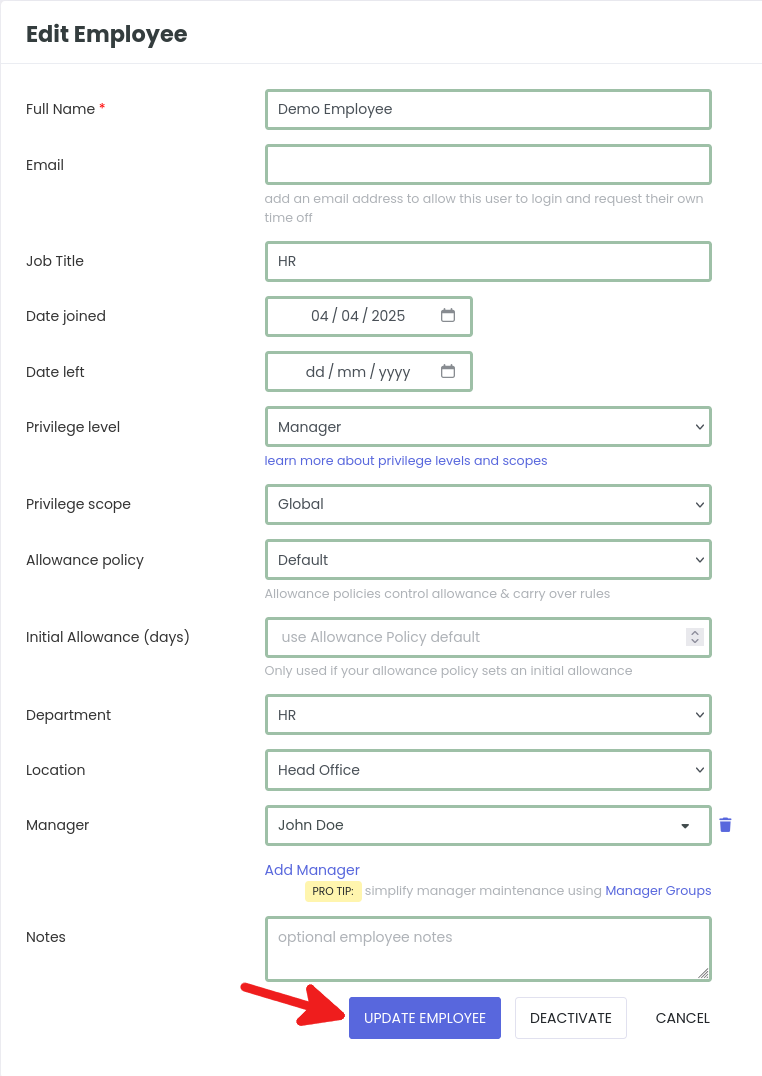762x1076 pixels.
Task: Open the Date left calendar picker icon
Action: tap(448, 371)
